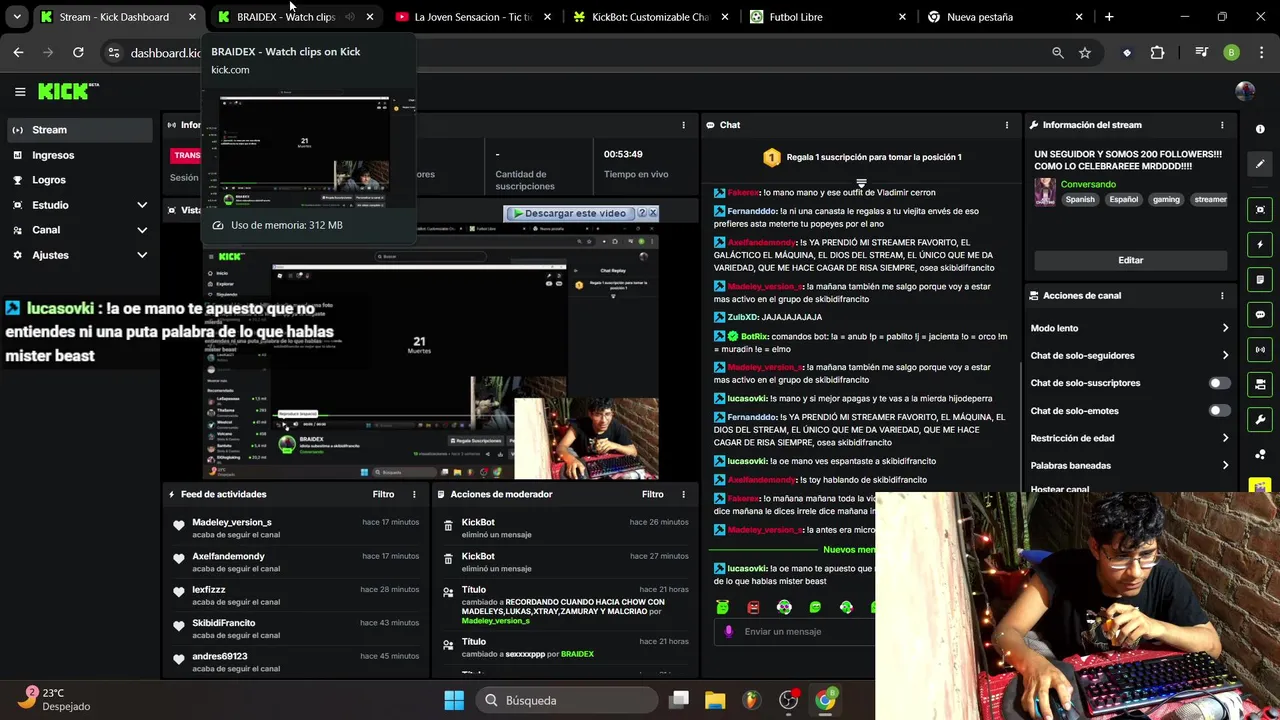
Task: Click the lightning bolt icon in the right sidebar
Action: (1260, 244)
